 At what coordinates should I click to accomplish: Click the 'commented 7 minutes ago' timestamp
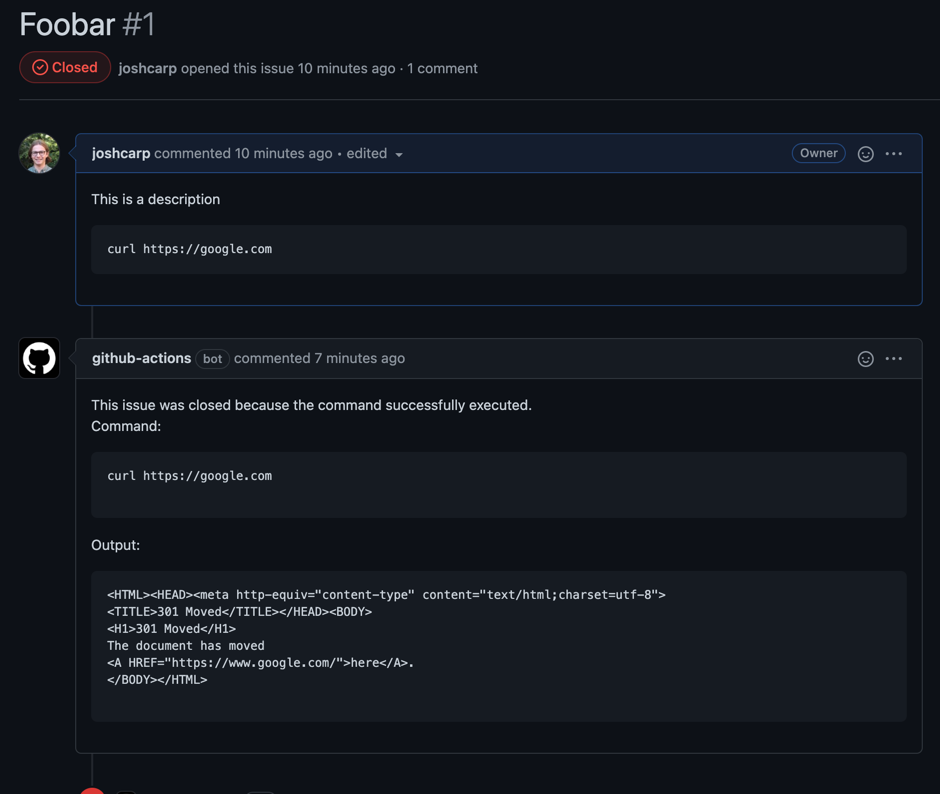(x=319, y=358)
